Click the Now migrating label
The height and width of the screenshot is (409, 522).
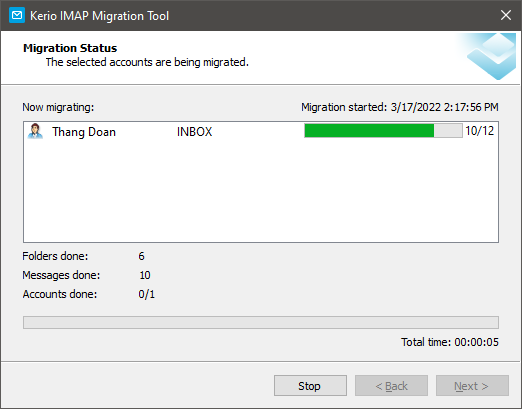[x=58, y=107]
